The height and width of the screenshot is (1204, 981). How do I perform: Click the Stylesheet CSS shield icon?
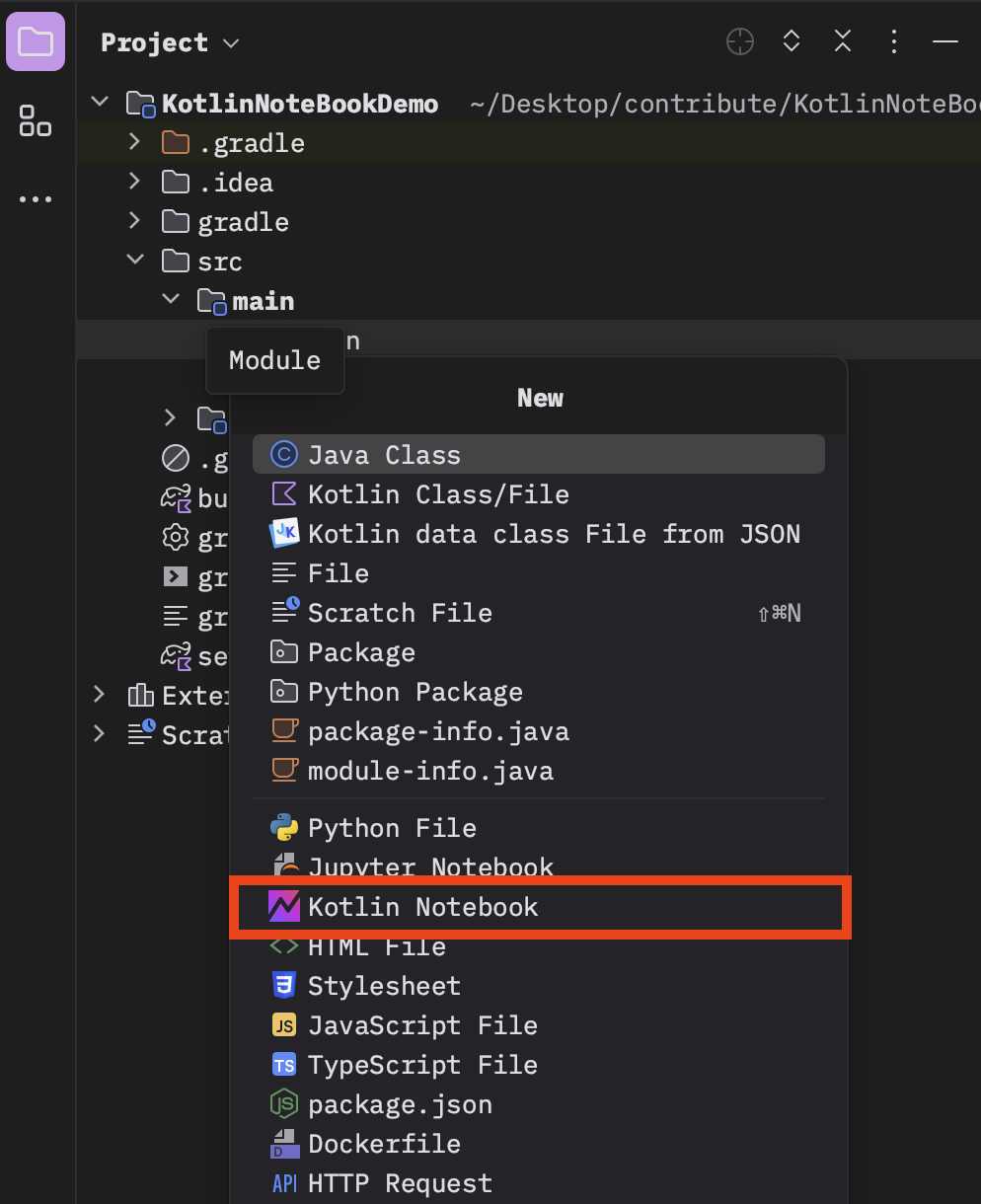tap(284, 985)
